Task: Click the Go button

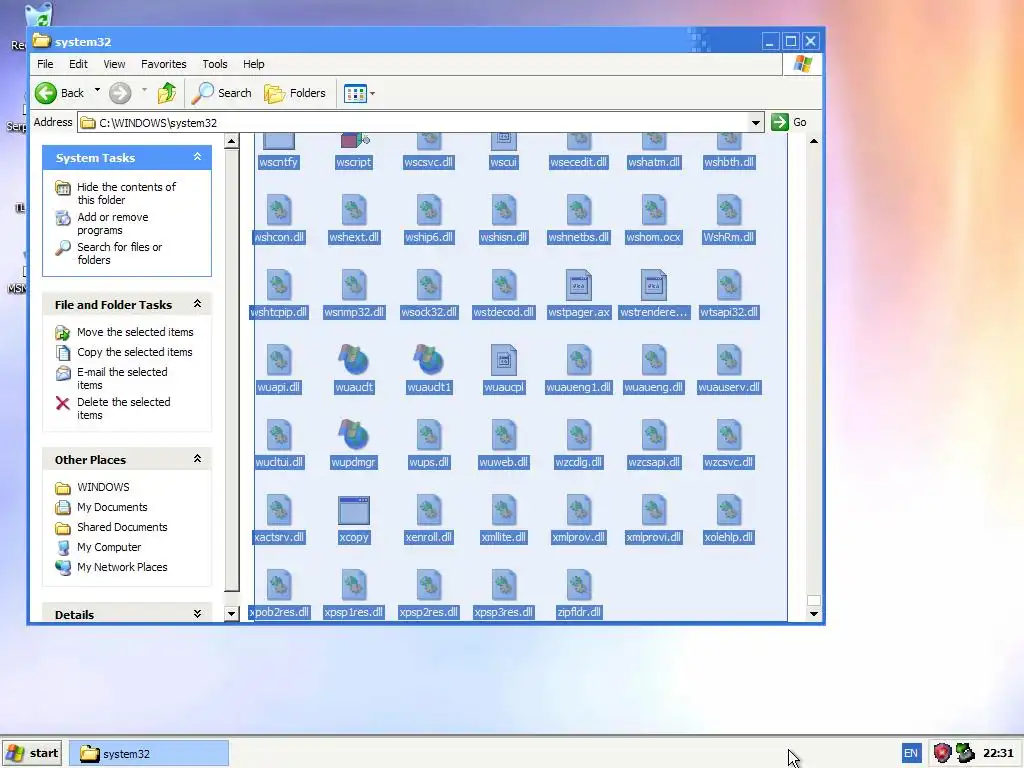Action: (x=790, y=122)
